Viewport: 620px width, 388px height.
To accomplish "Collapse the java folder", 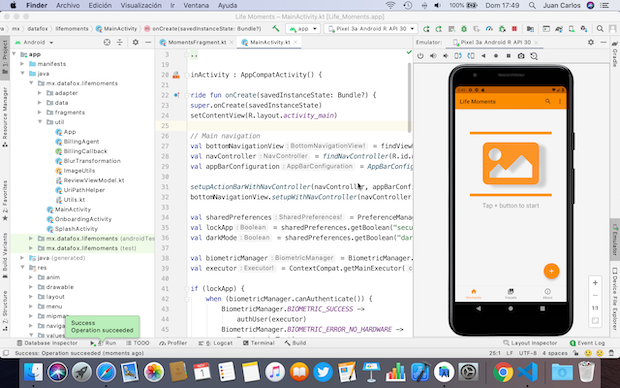I will click(22, 74).
